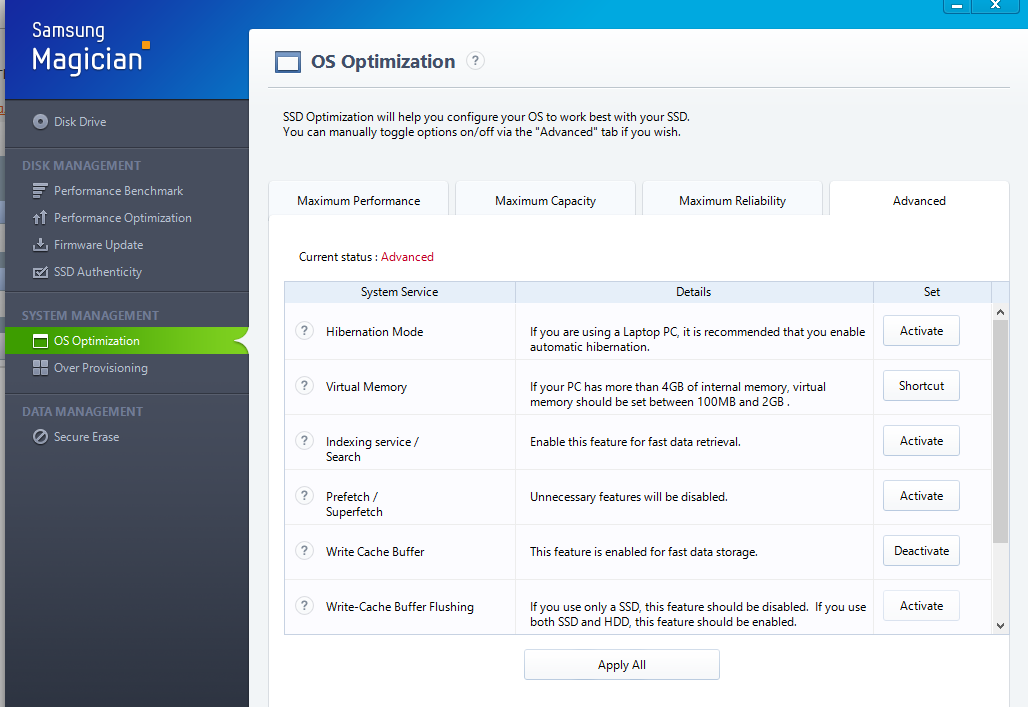Click the OS Optimization header window icon

pyautogui.click(x=288, y=62)
